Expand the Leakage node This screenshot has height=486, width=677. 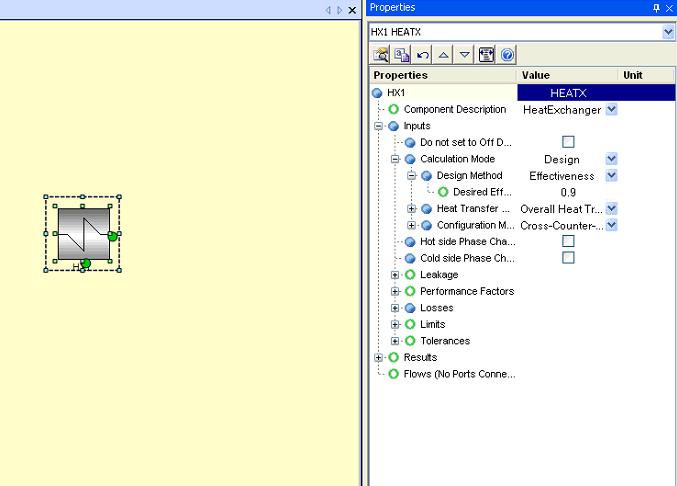point(395,275)
